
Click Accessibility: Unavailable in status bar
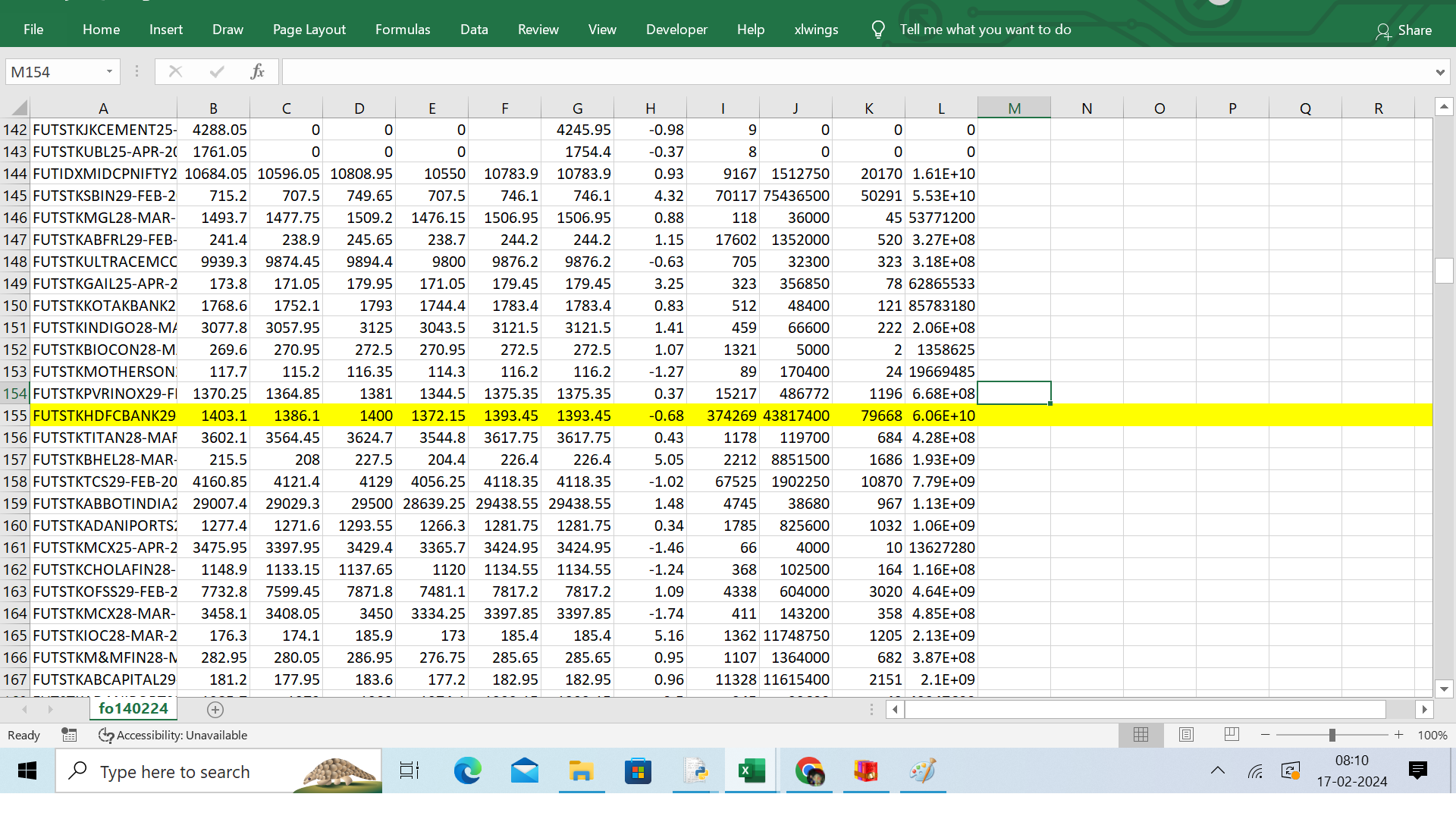(174, 735)
